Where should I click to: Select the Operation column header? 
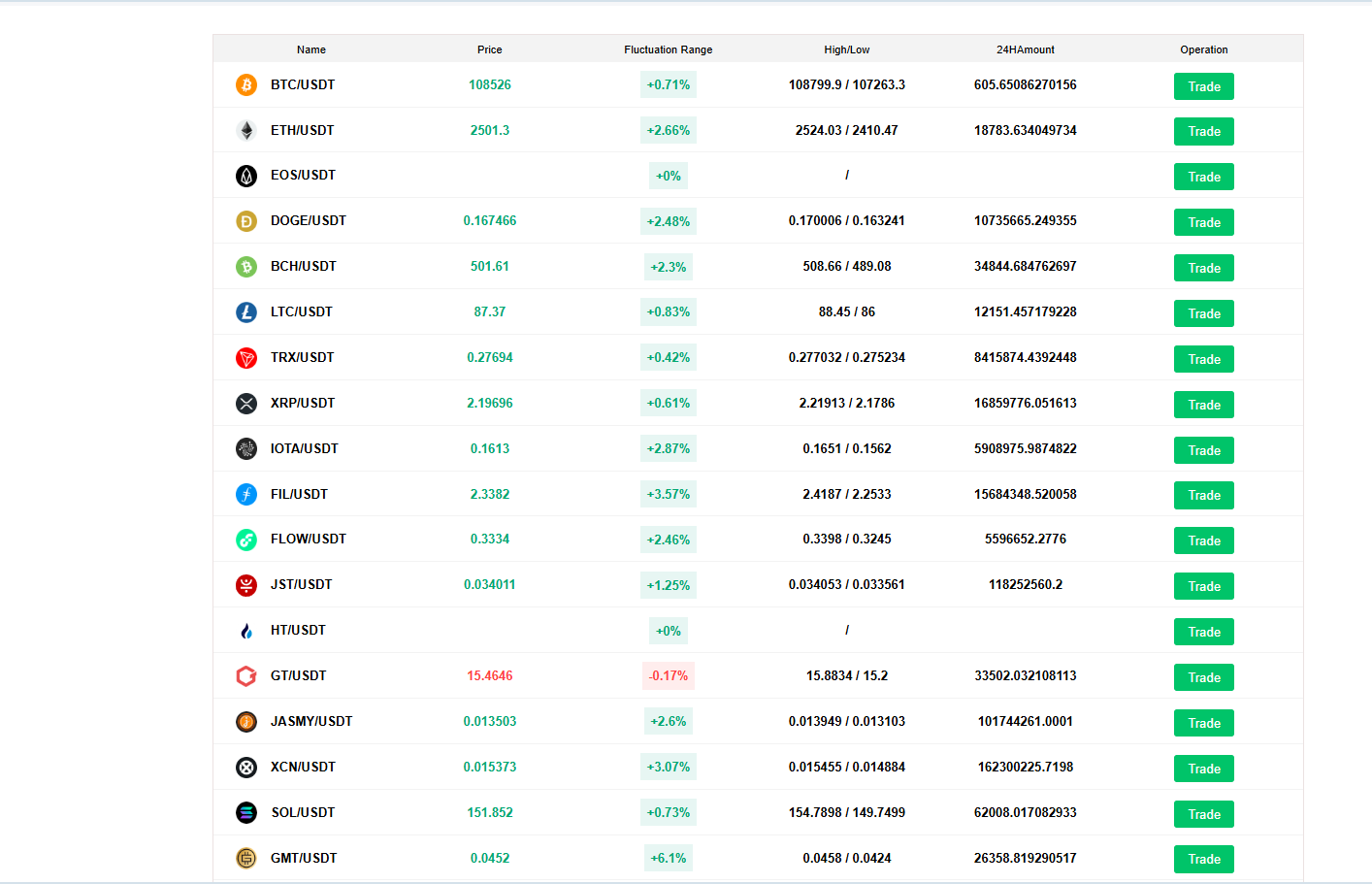[1204, 49]
